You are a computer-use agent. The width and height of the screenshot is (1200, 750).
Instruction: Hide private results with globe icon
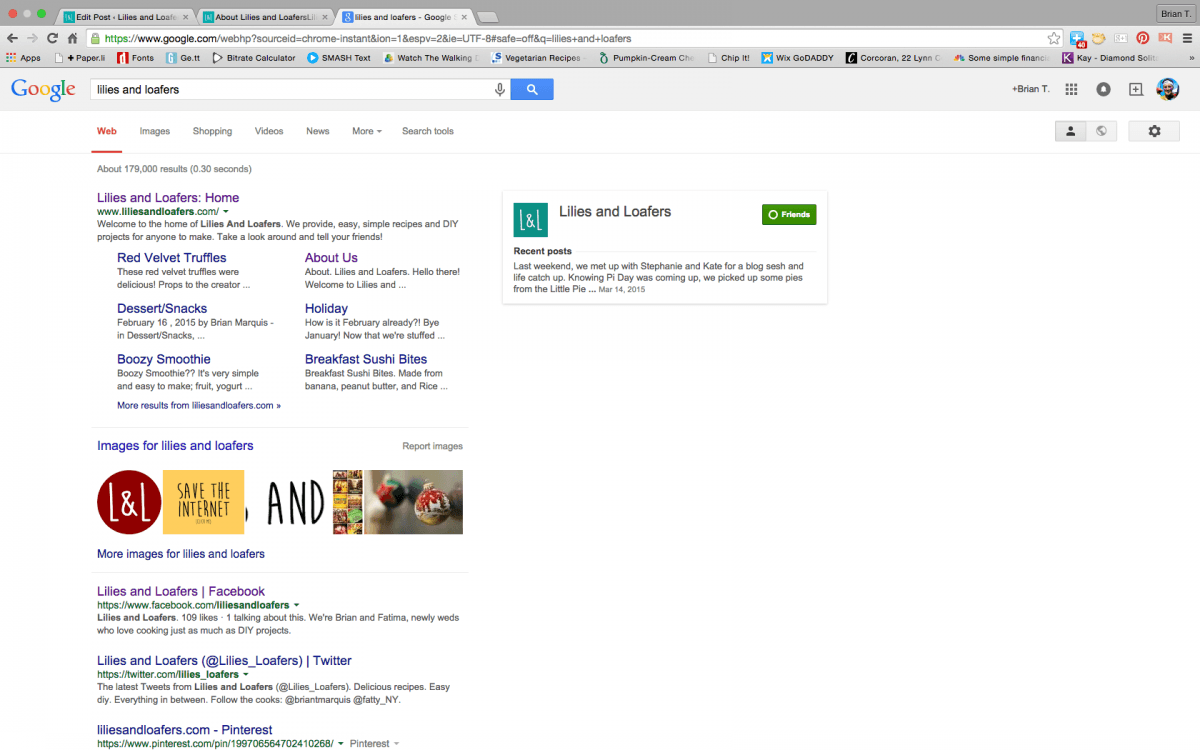point(1101,131)
